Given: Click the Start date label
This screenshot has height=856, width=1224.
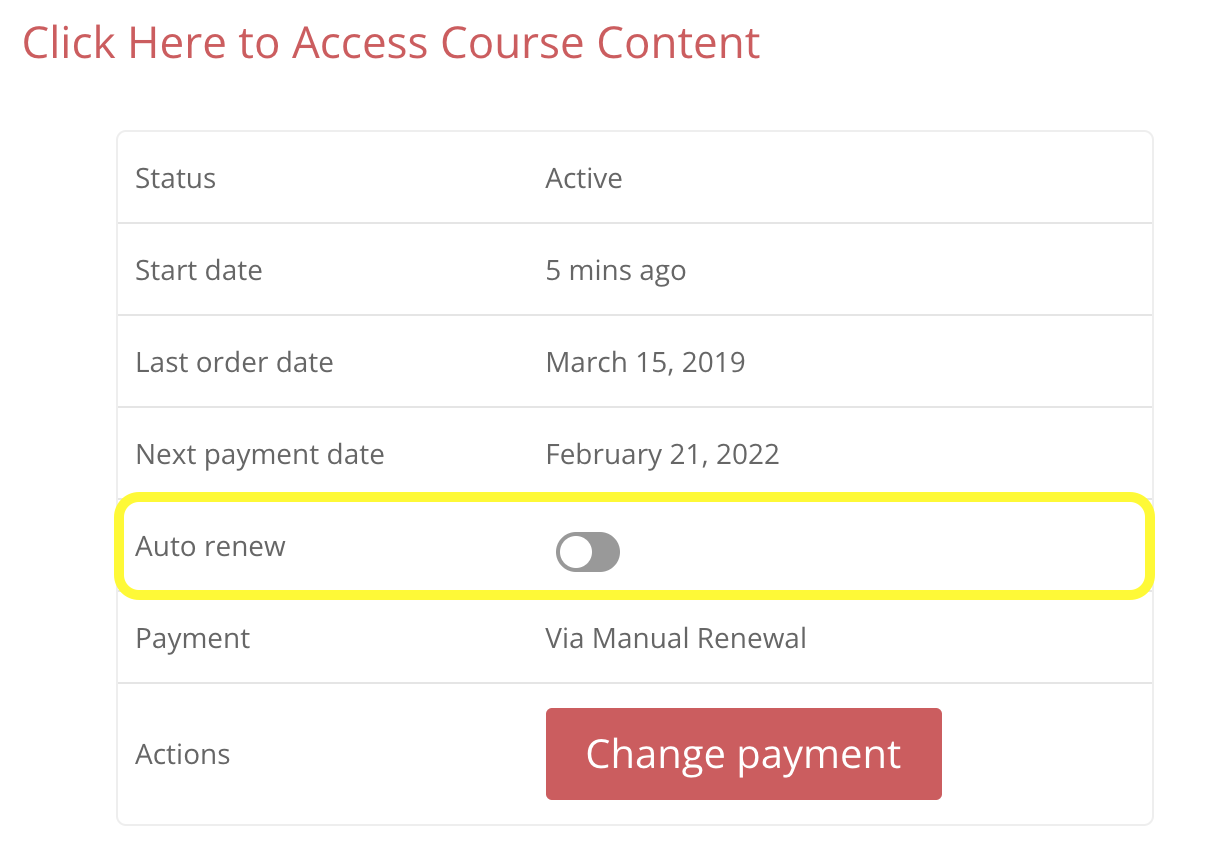Looking at the screenshot, I should point(199,271).
